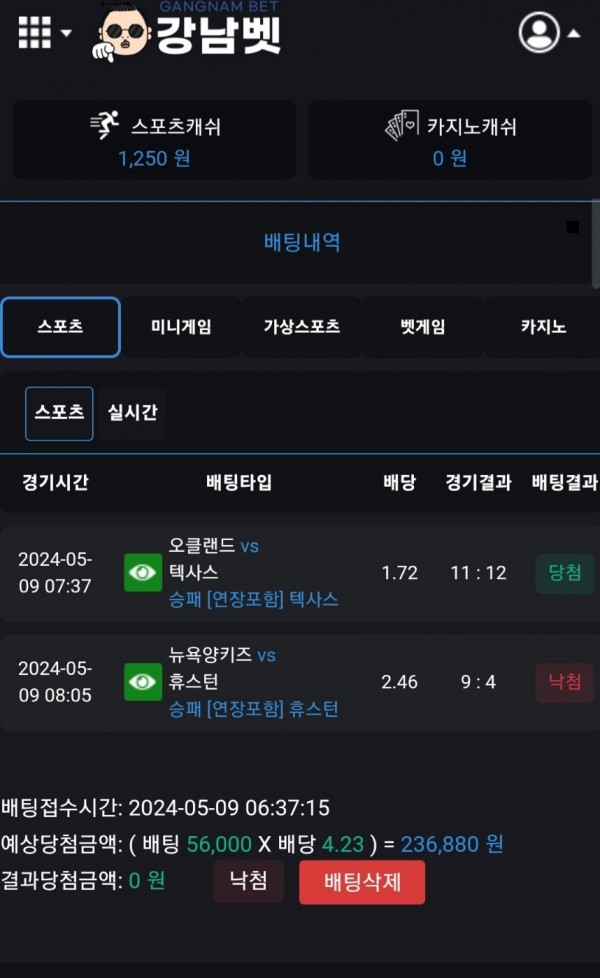Select the 카지노 tab
The width and height of the screenshot is (600, 978).
pos(543,327)
